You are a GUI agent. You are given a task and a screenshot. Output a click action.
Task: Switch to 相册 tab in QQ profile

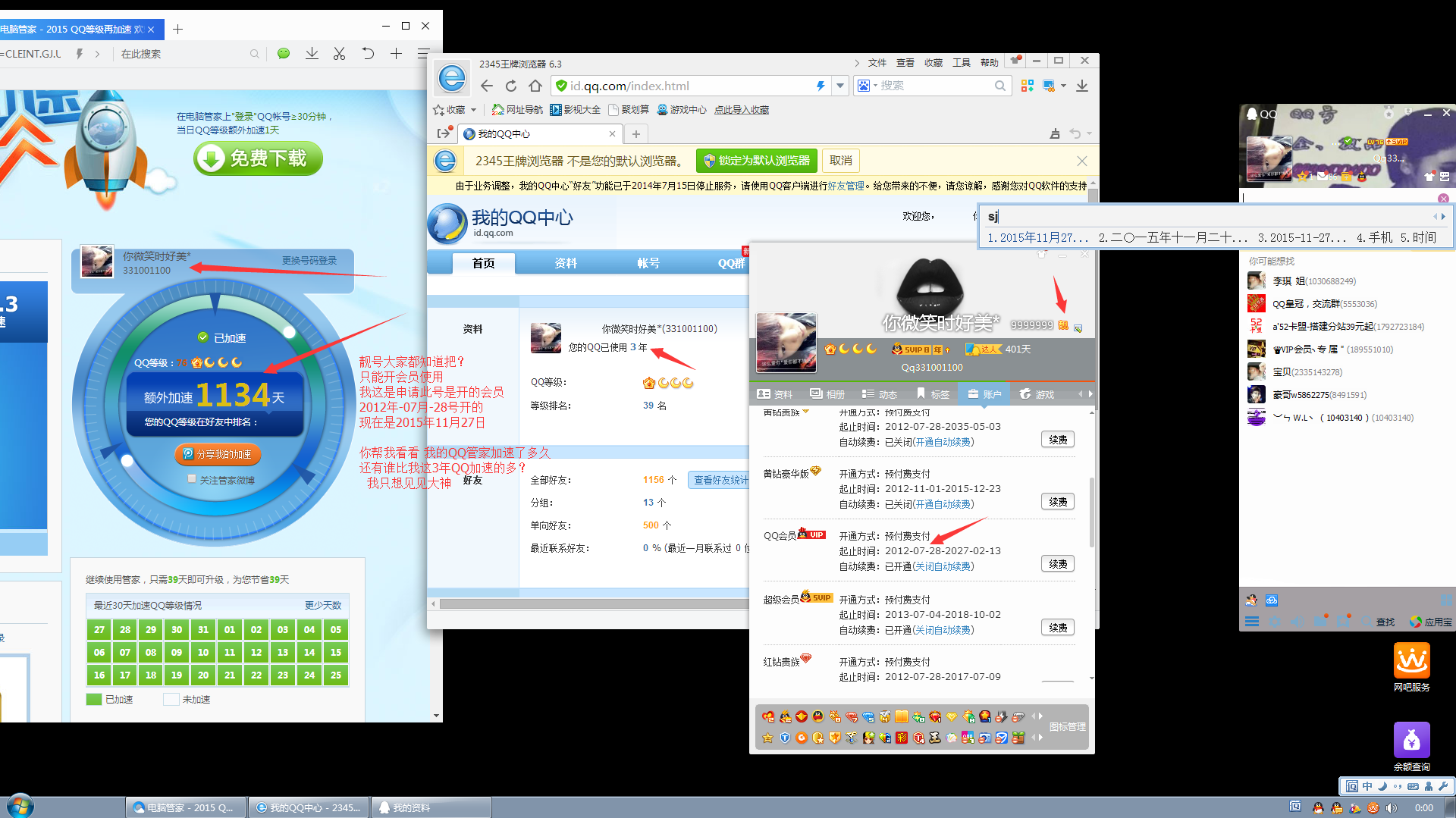pos(827,394)
